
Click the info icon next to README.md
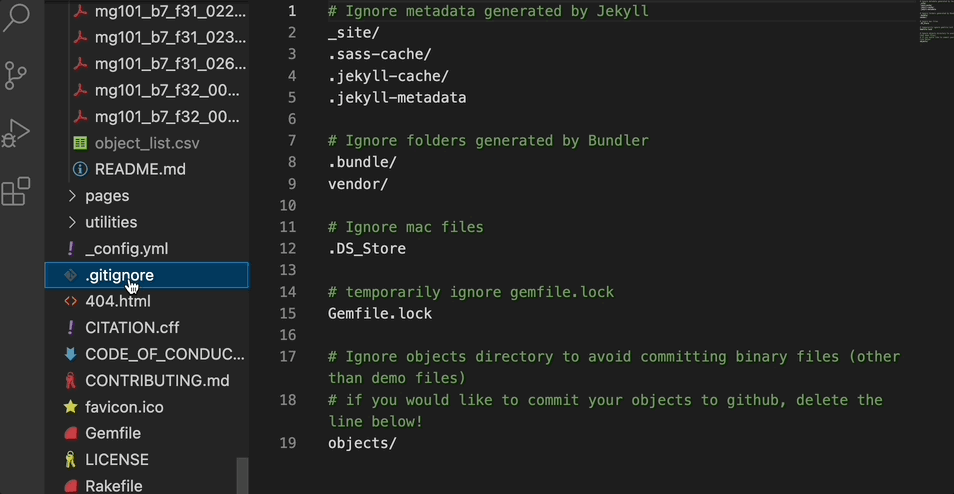tap(80, 169)
